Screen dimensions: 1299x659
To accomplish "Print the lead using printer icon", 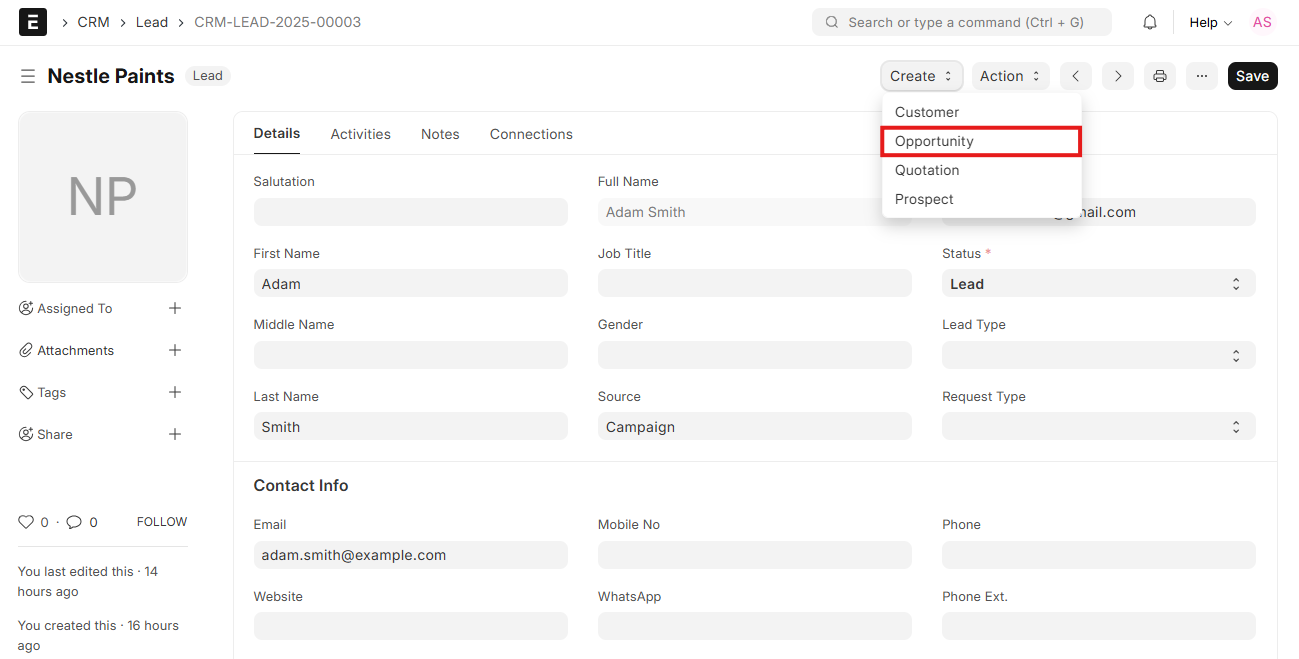I will coord(1160,76).
